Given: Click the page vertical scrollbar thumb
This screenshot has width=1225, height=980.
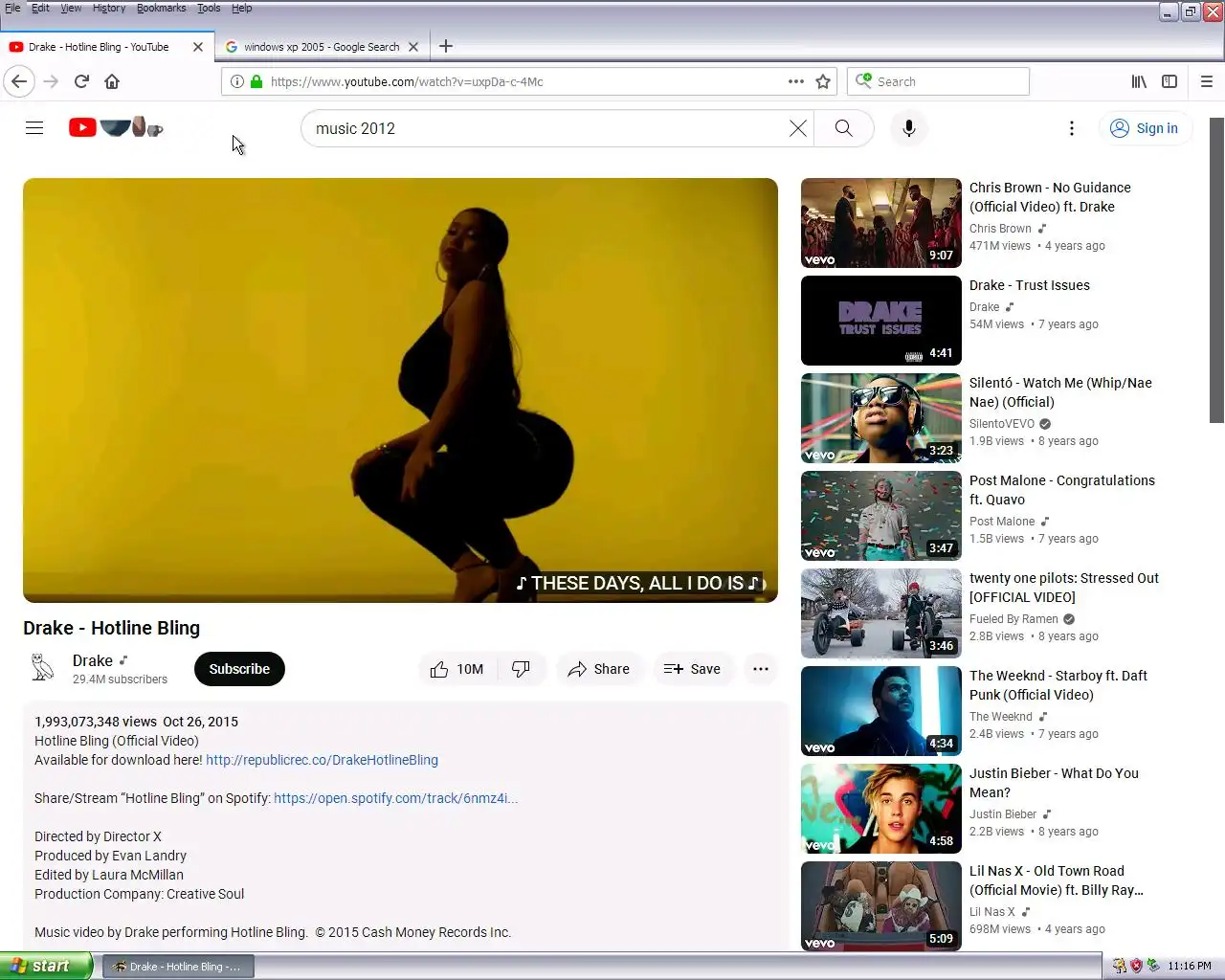Looking at the screenshot, I should 1216,270.
